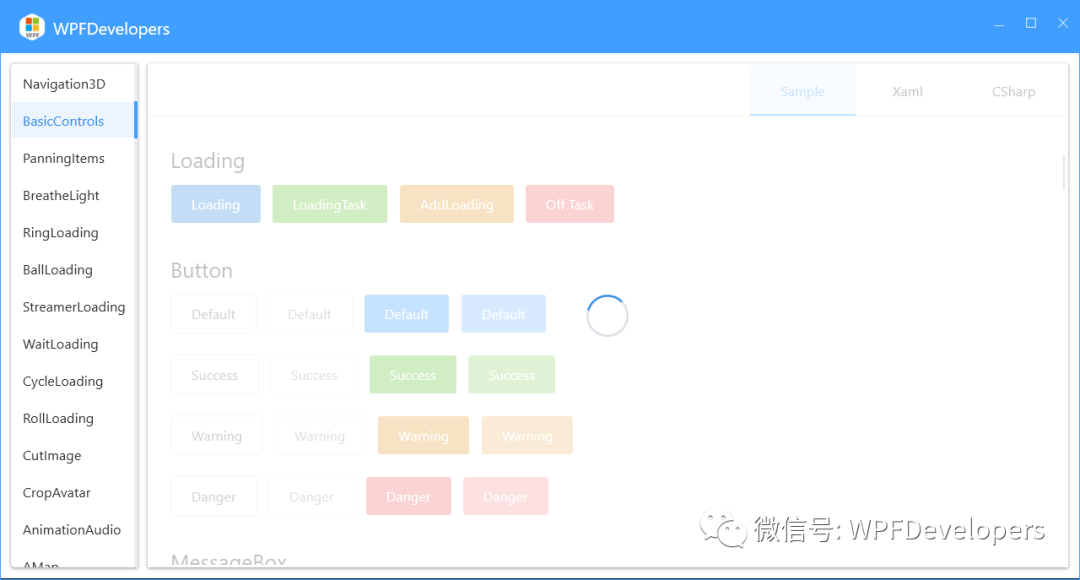
Task: Choose BreatheLight in the left menu
Action: point(61,196)
